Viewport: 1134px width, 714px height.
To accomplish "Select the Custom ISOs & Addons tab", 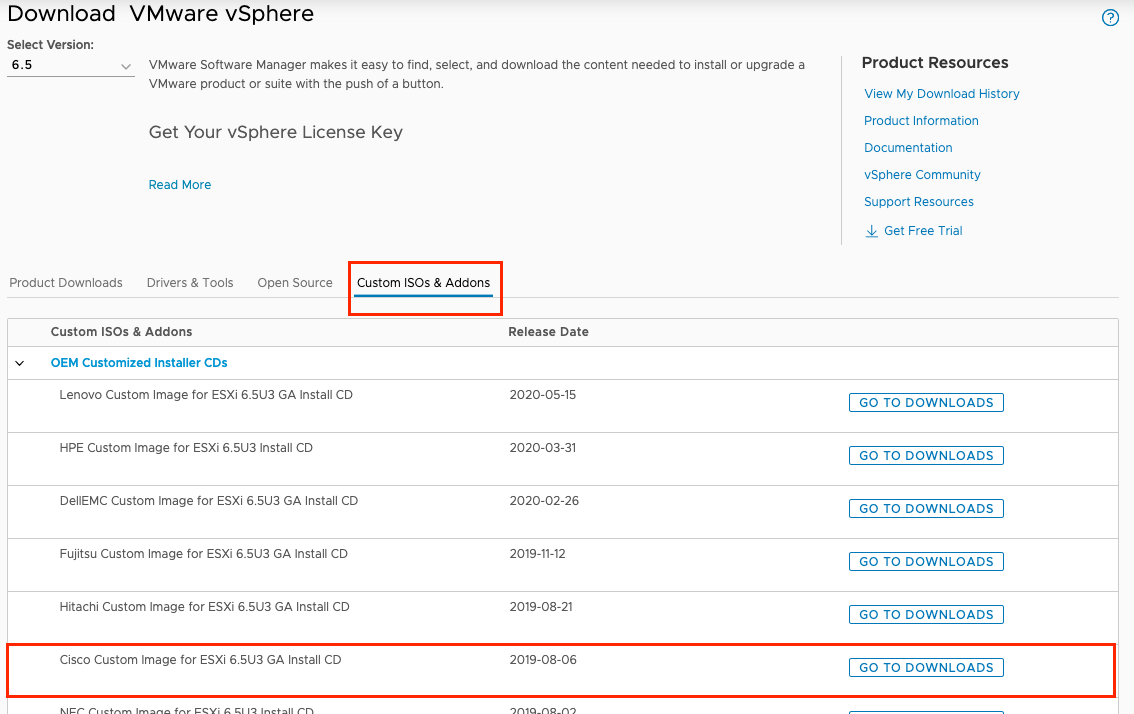I will [x=423, y=283].
